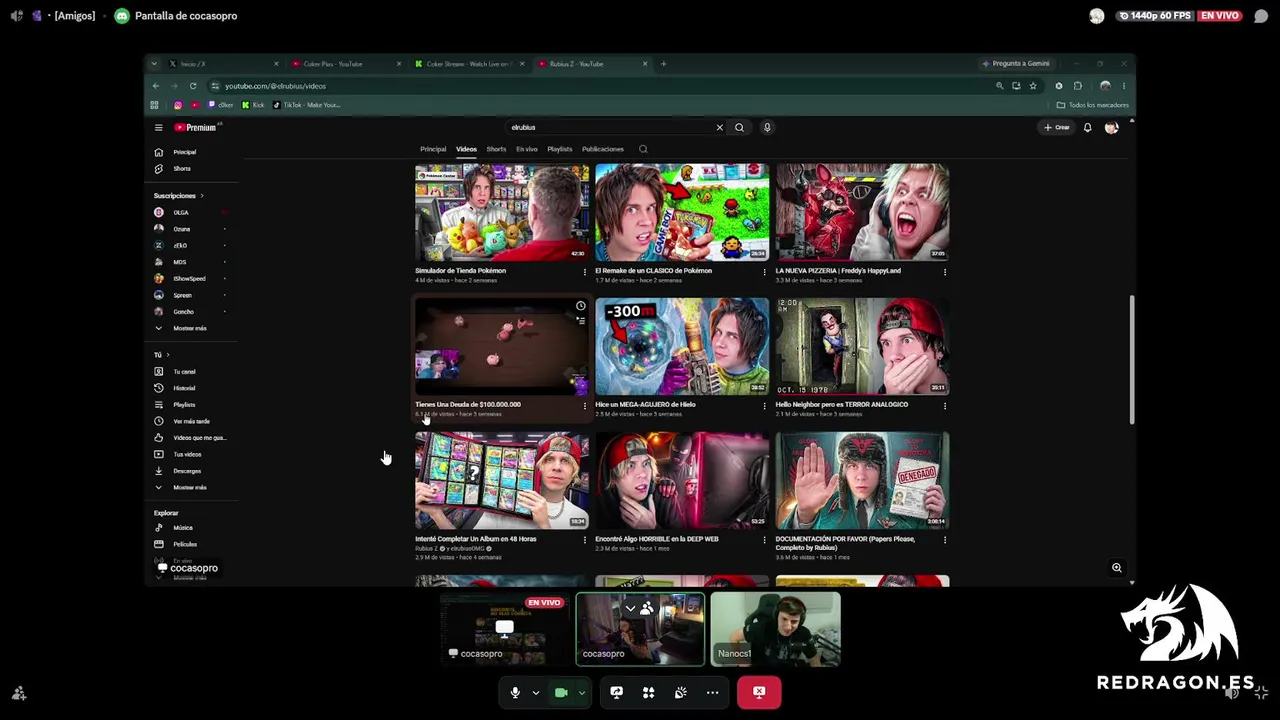Click Pregunta a Gemini button
This screenshot has height=720, width=1280.
[x=1016, y=64]
